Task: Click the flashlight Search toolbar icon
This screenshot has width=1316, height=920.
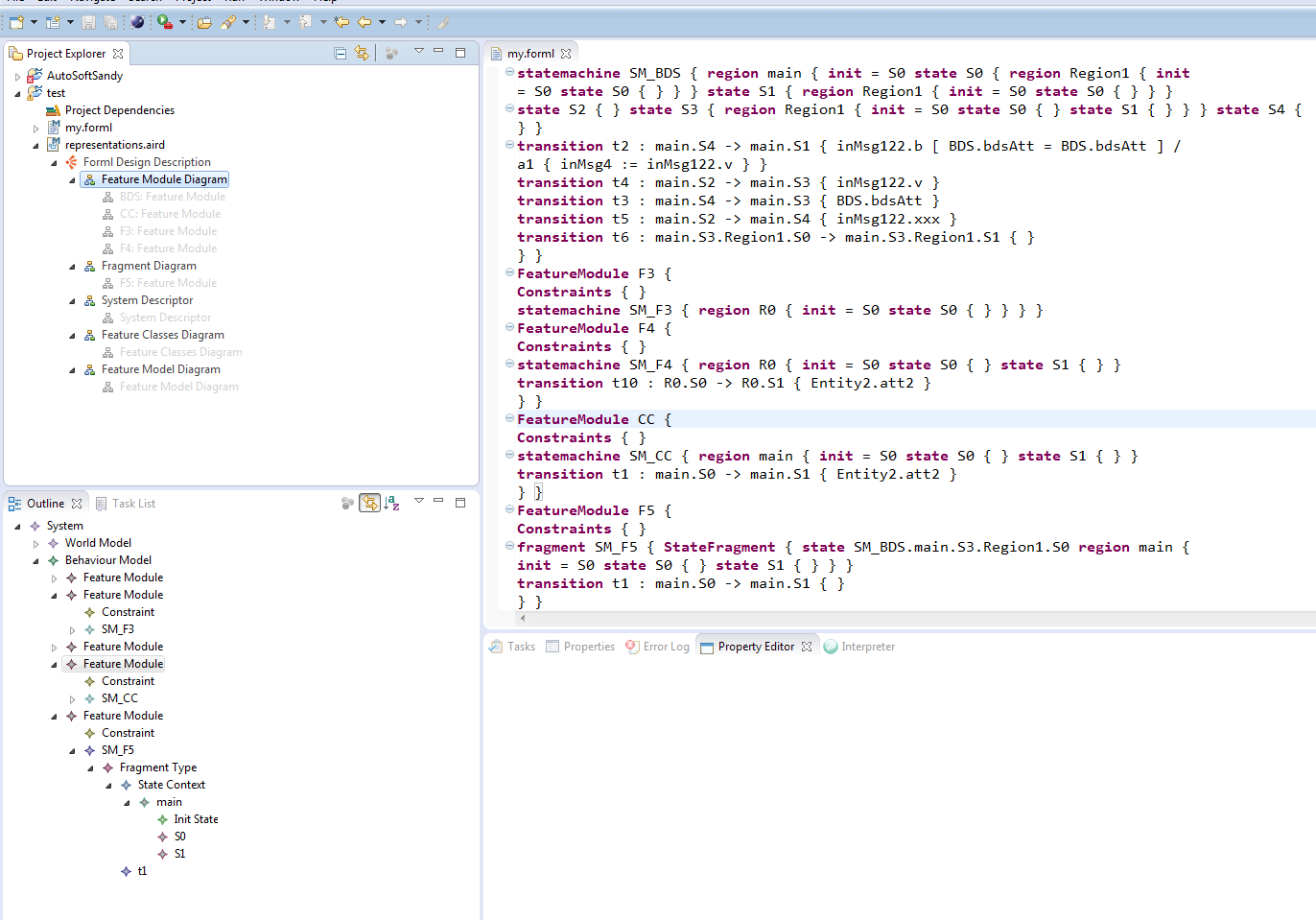Action: [x=228, y=22]
